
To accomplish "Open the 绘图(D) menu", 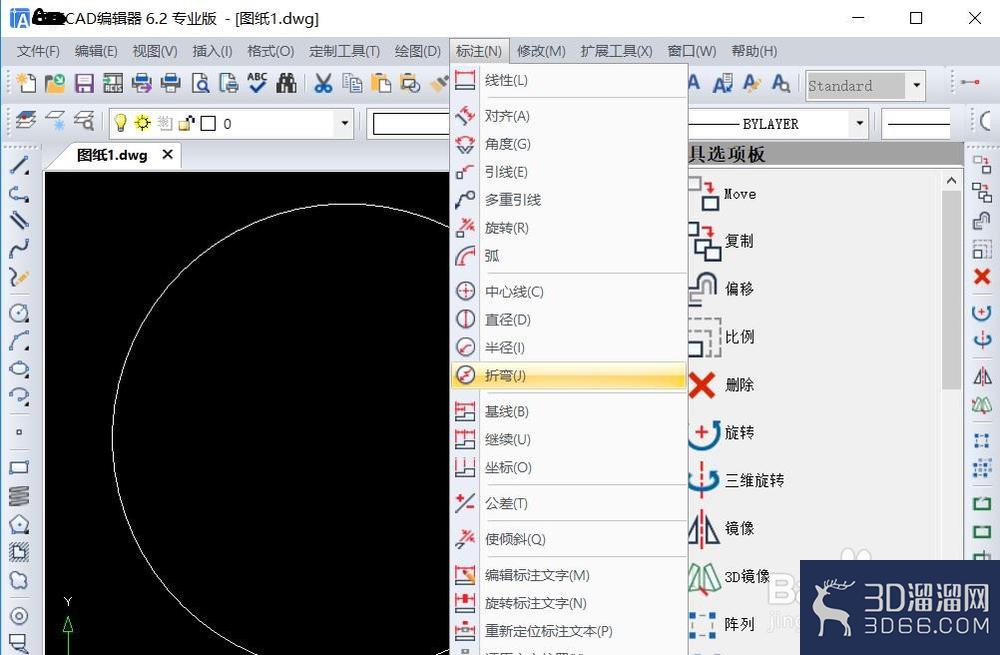I will [x=418, y=51].
